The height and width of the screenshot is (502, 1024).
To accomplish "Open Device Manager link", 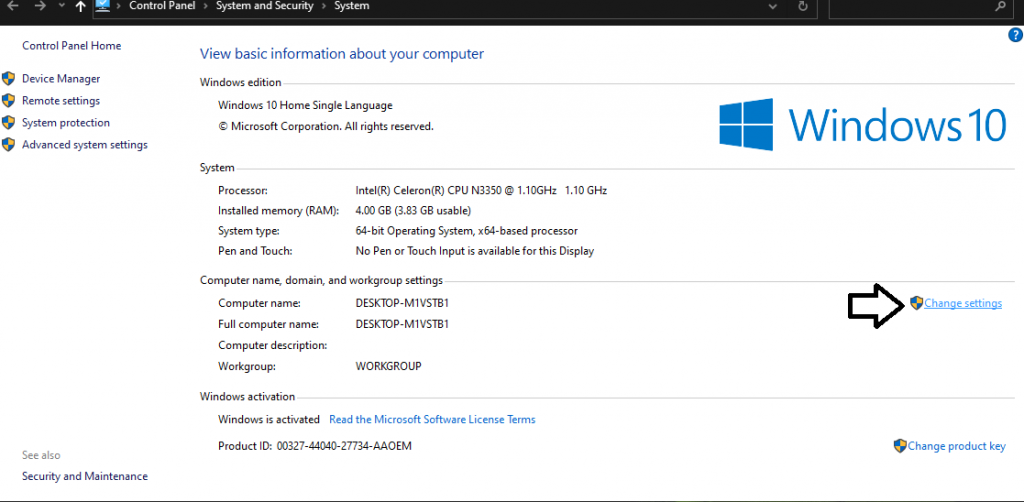I will (61, 79).
